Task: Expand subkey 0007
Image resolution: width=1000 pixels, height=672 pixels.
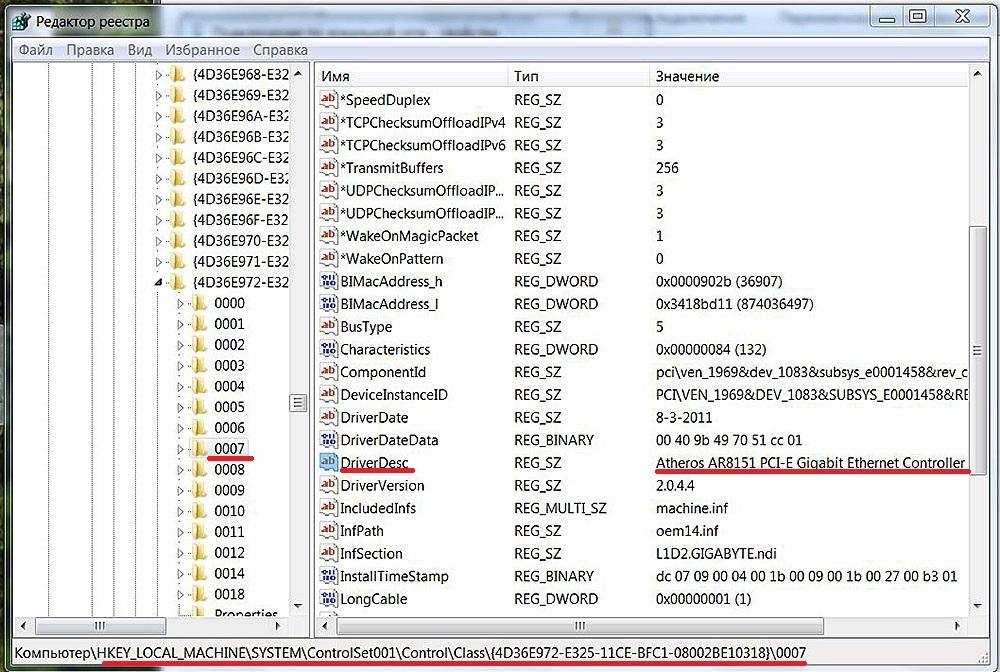Action: [180, 449]
